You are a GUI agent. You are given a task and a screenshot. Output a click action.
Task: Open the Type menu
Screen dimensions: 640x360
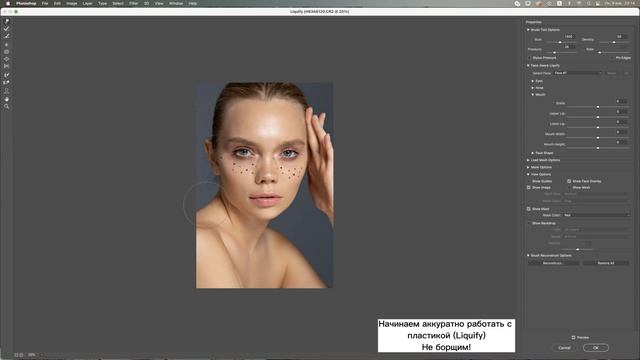(102, 3)
